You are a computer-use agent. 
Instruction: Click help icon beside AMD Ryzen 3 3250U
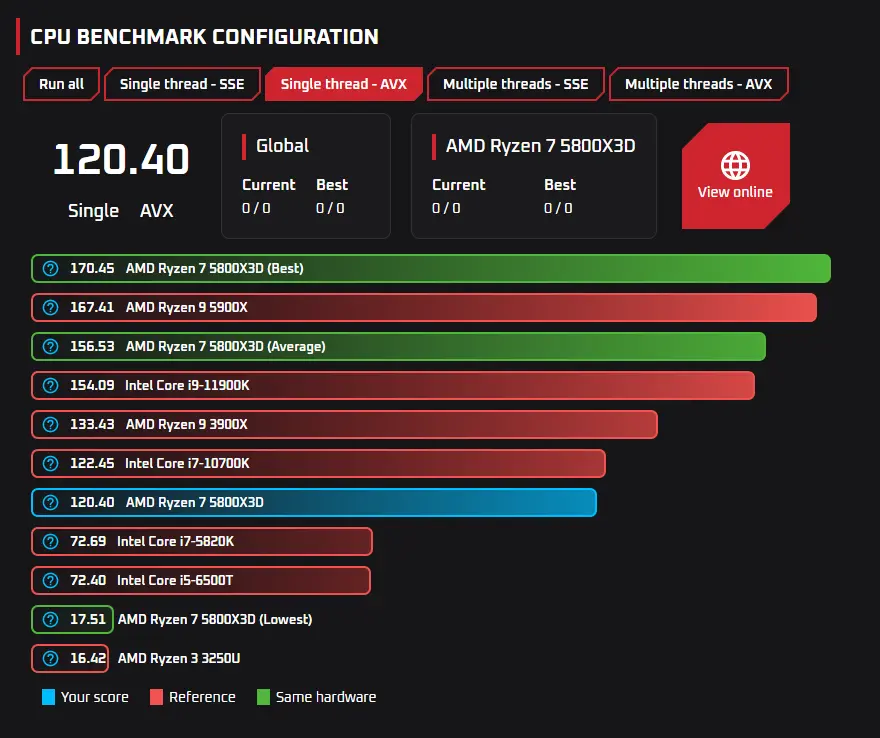tap(51, 658)
